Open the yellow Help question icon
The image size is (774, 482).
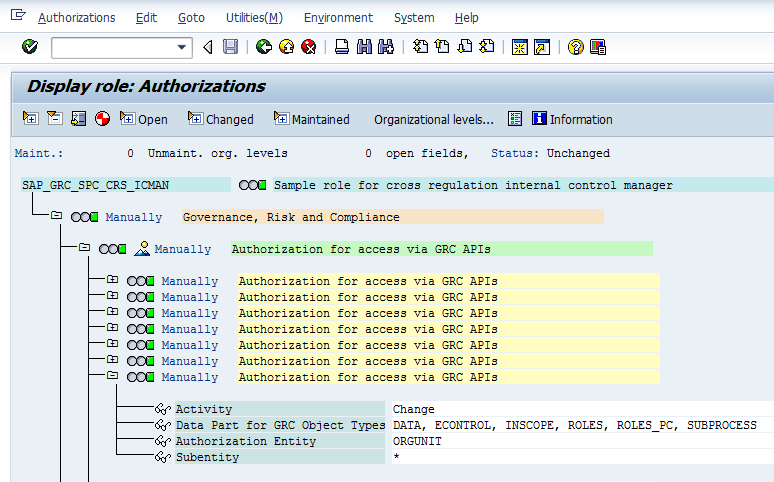point(576,47)
